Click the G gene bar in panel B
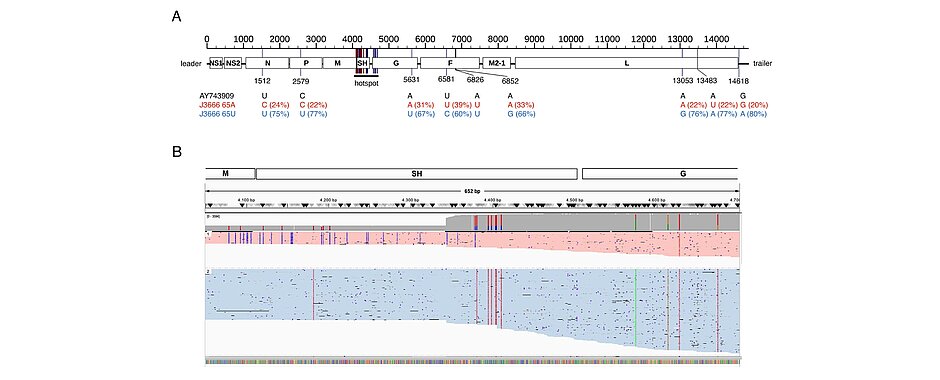The height and width of the screenshot is (380, 940). (x=660, y=174)
